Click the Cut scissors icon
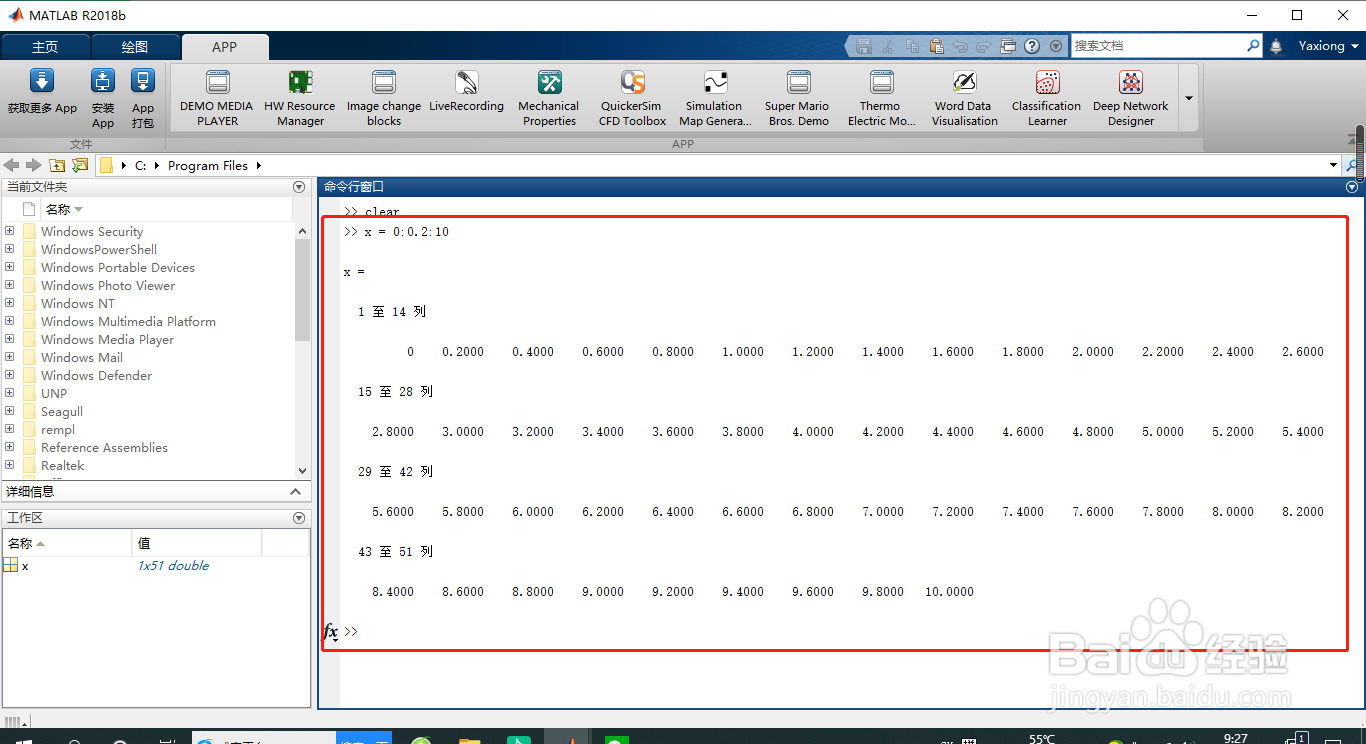Screen dimensions: 1366x744 pyautogui.click(x=888, y=46)
